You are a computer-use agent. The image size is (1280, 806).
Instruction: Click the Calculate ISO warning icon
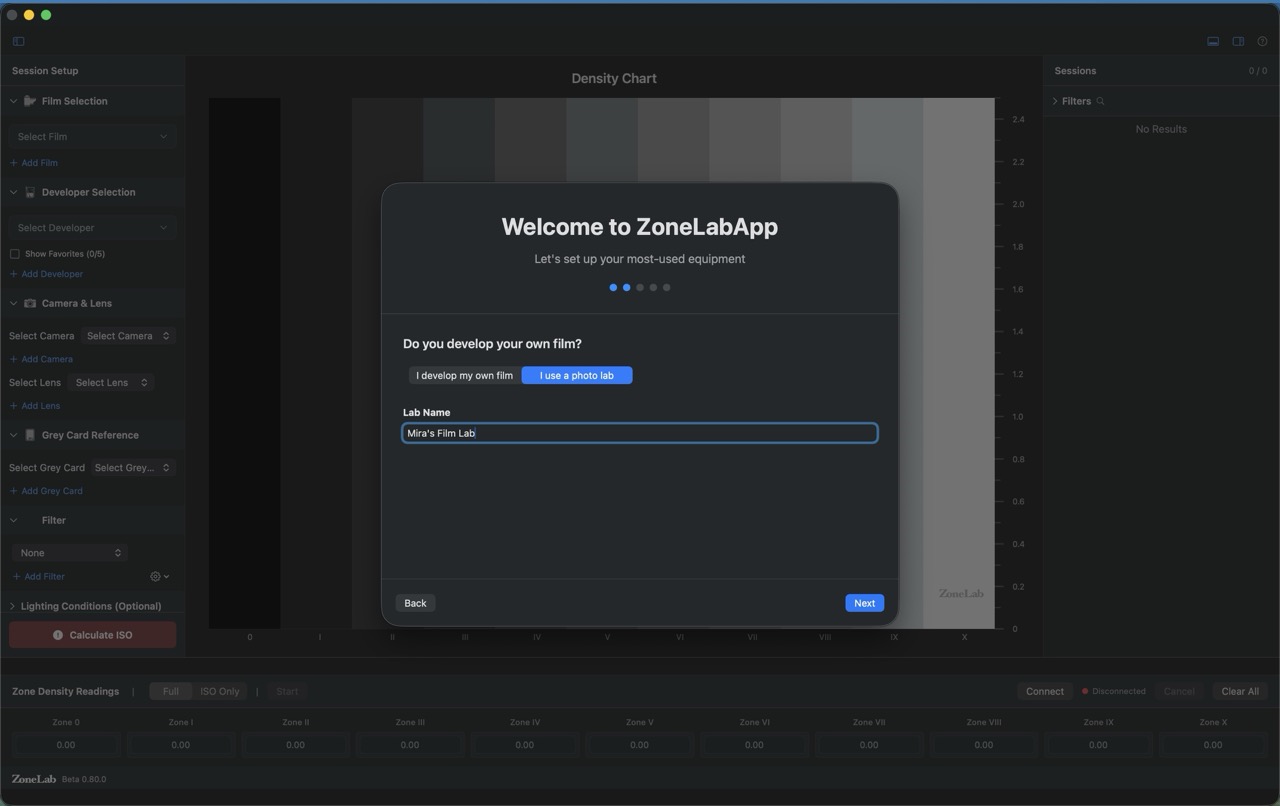[x=58, y=635]
